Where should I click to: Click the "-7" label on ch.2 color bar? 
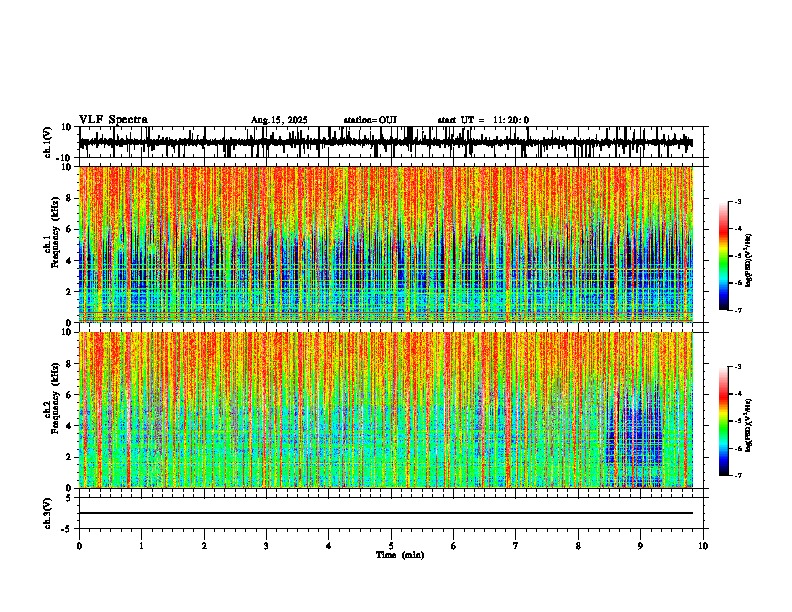737,475
